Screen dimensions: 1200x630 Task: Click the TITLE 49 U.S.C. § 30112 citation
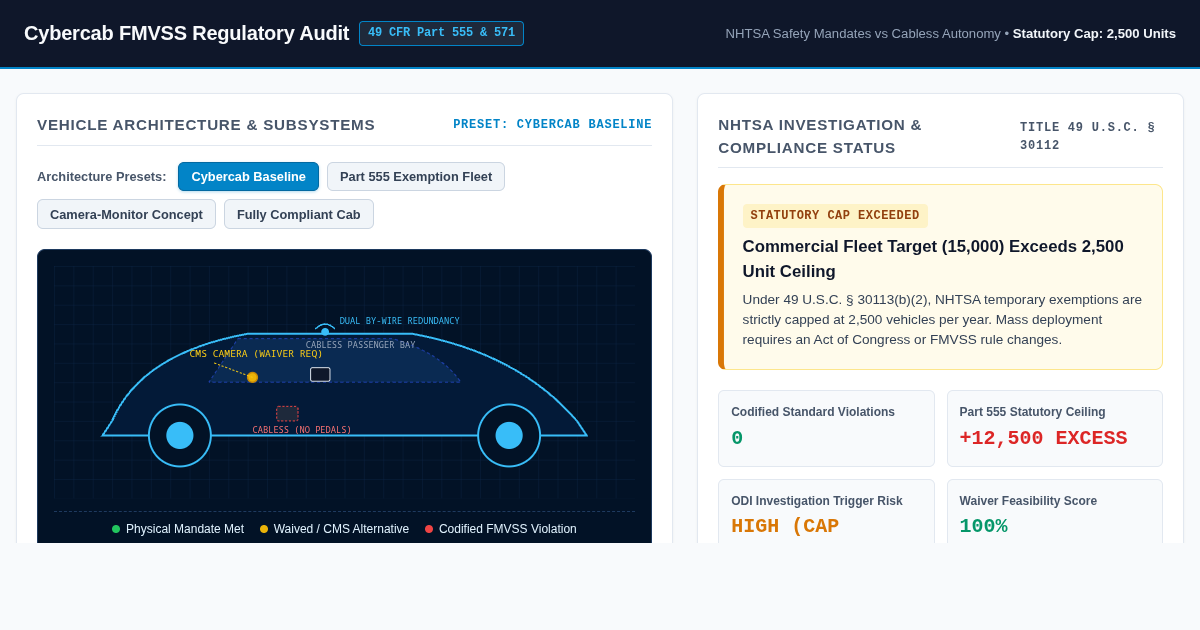click(1088, 137)
